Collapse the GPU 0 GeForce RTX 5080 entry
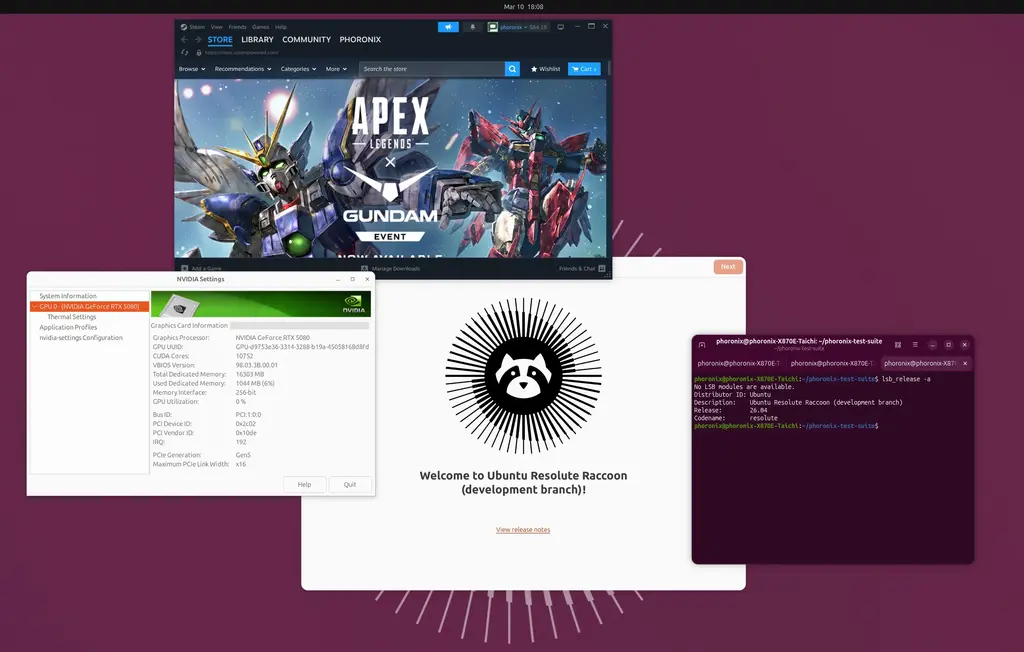Image resolution: width=1024 pixels, height=652 pixels. 35,306
